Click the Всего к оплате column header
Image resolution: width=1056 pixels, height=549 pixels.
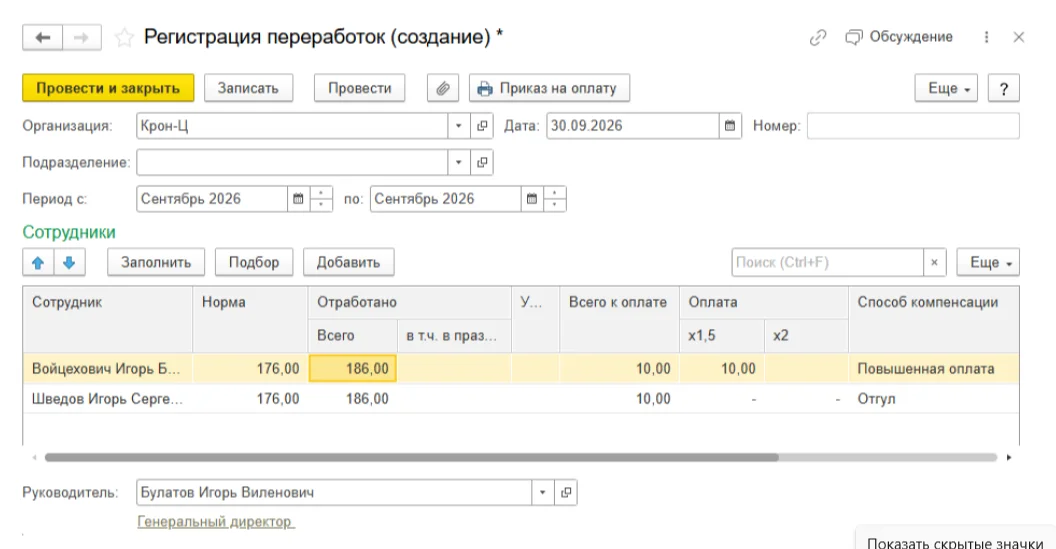click(x=620, y=319)
